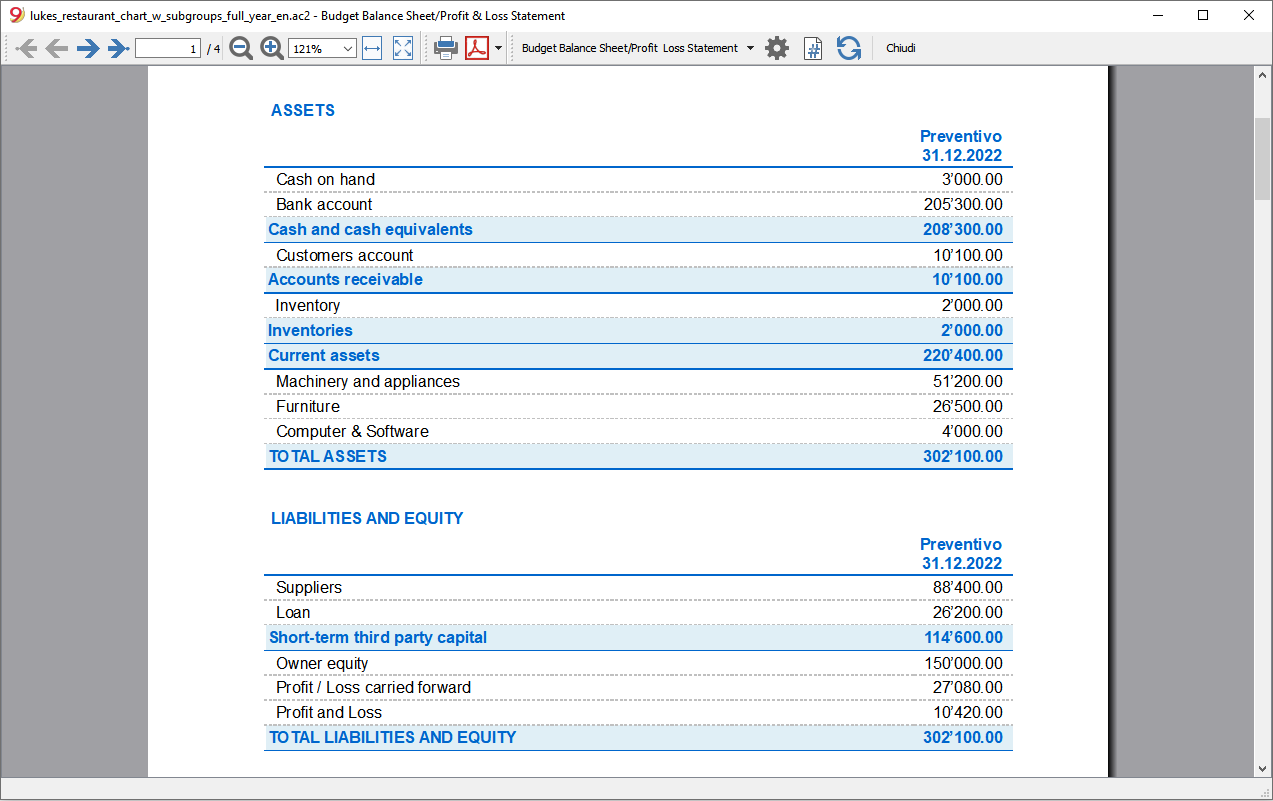1273x801 pixels.
Task: Click the TOTAL LIABILITIES AND EQUITY row
Action: (x=638, y=738)
